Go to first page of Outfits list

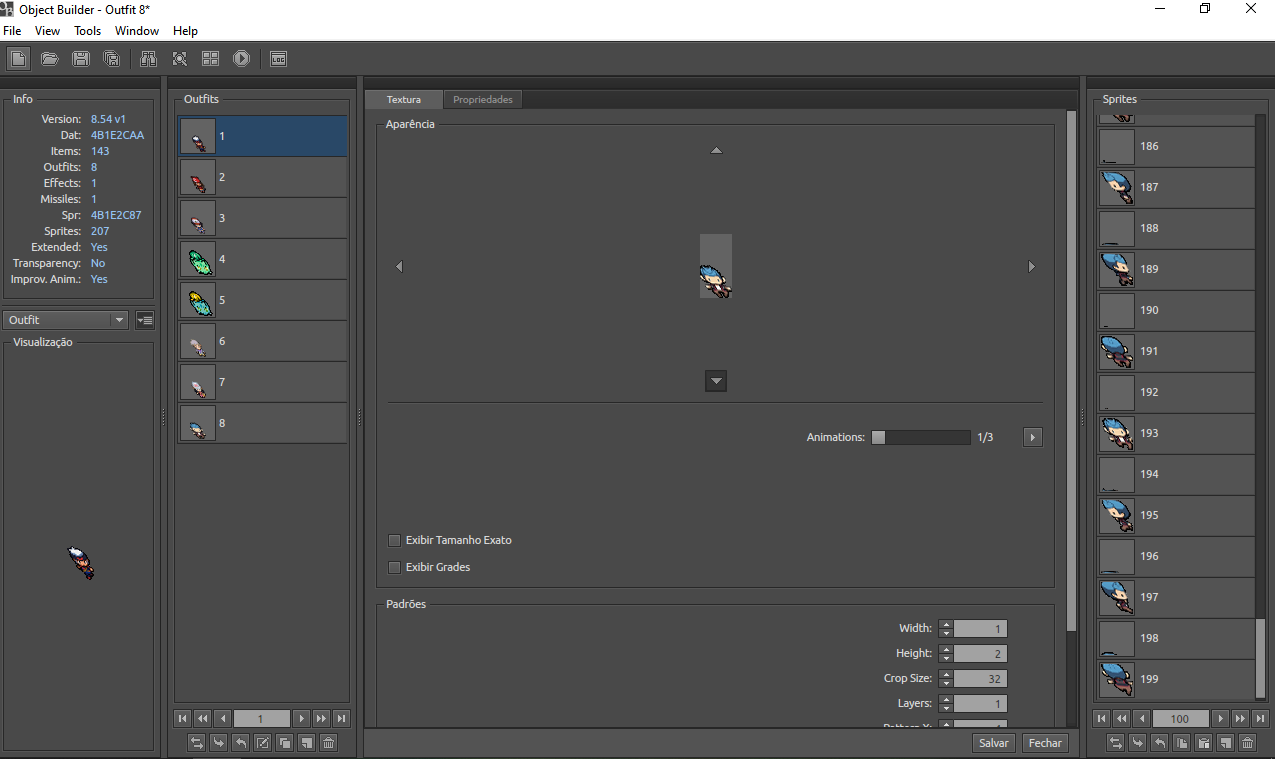pos(182,718)
